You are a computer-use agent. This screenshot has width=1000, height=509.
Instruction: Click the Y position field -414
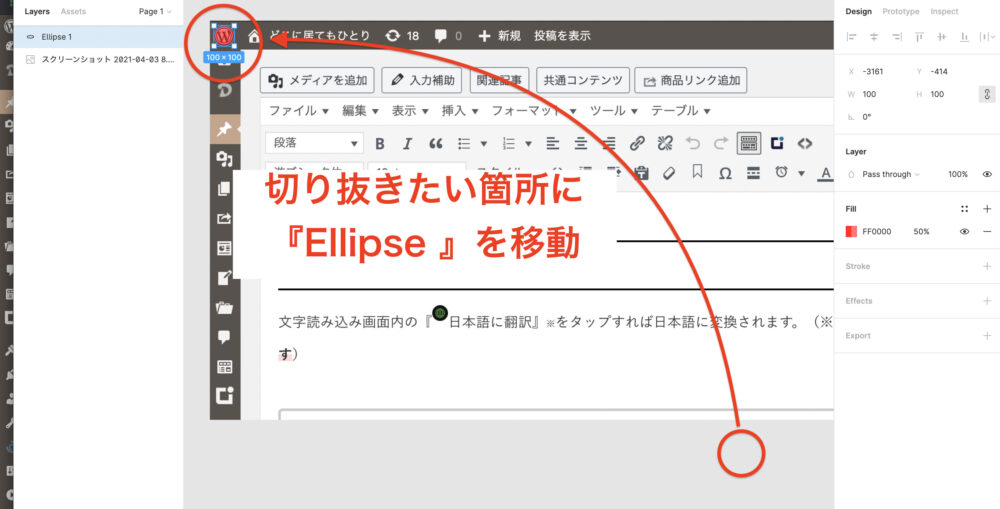[939, 71]
